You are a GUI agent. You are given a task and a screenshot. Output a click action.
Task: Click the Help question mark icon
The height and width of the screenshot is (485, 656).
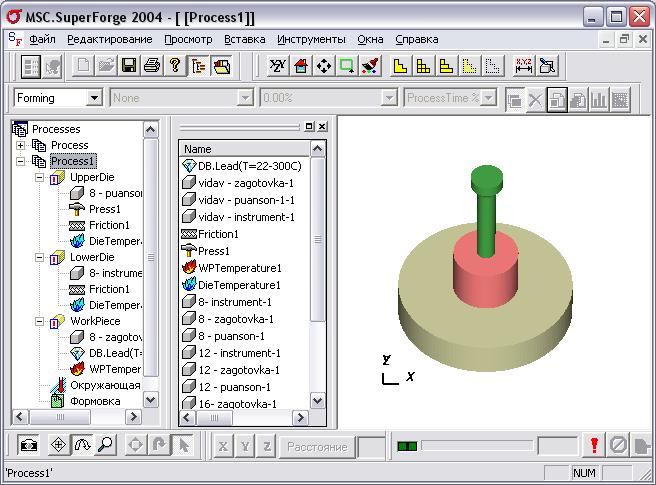[175, 66]
